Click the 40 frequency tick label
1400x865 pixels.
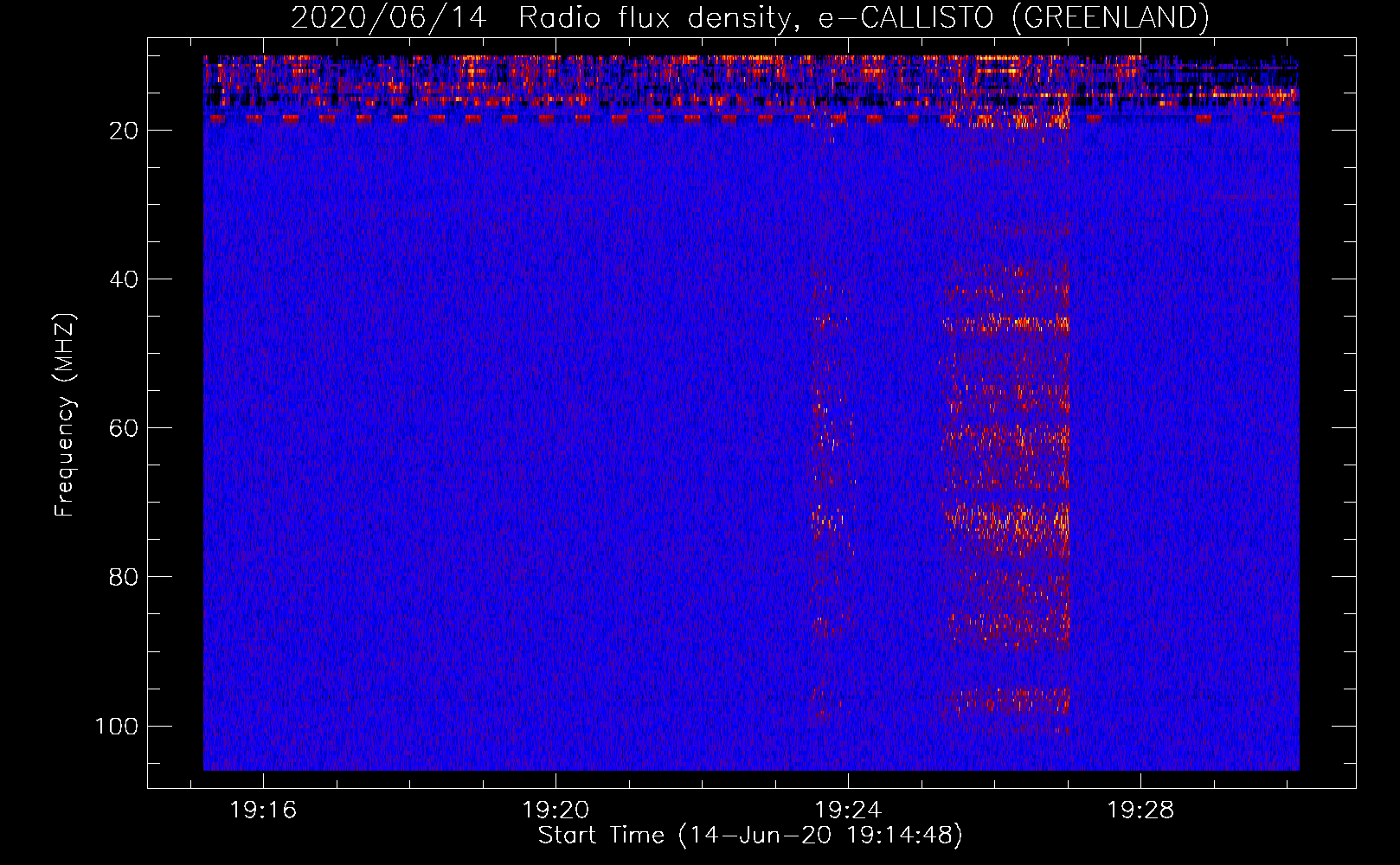(x=124, y=279)
